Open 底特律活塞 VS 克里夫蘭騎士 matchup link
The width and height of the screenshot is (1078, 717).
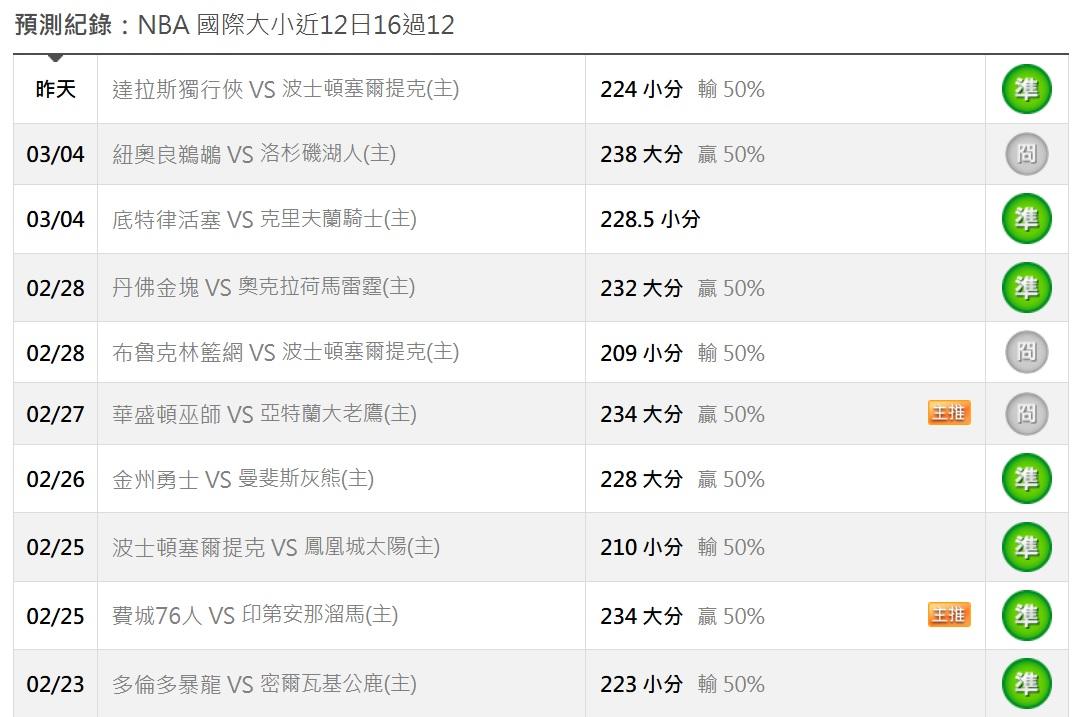[x=264, y=219]
